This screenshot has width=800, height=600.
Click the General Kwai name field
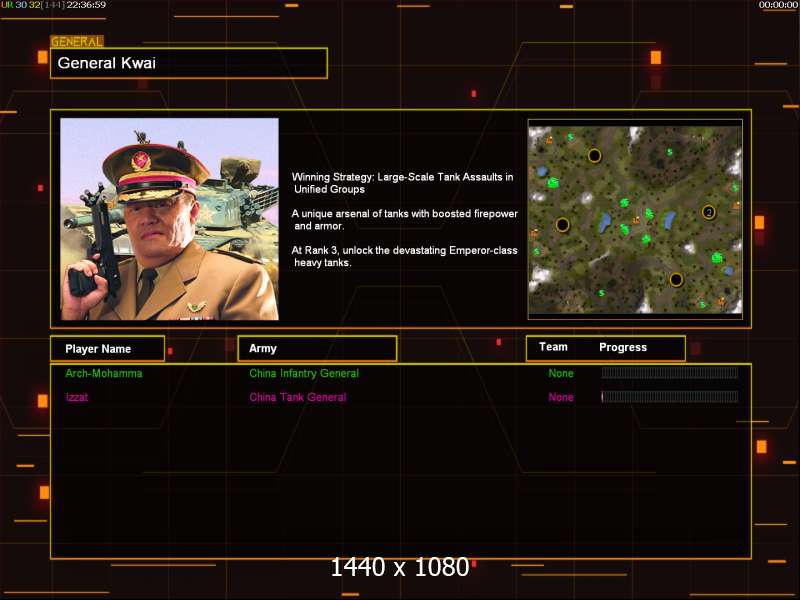(189, 63)
